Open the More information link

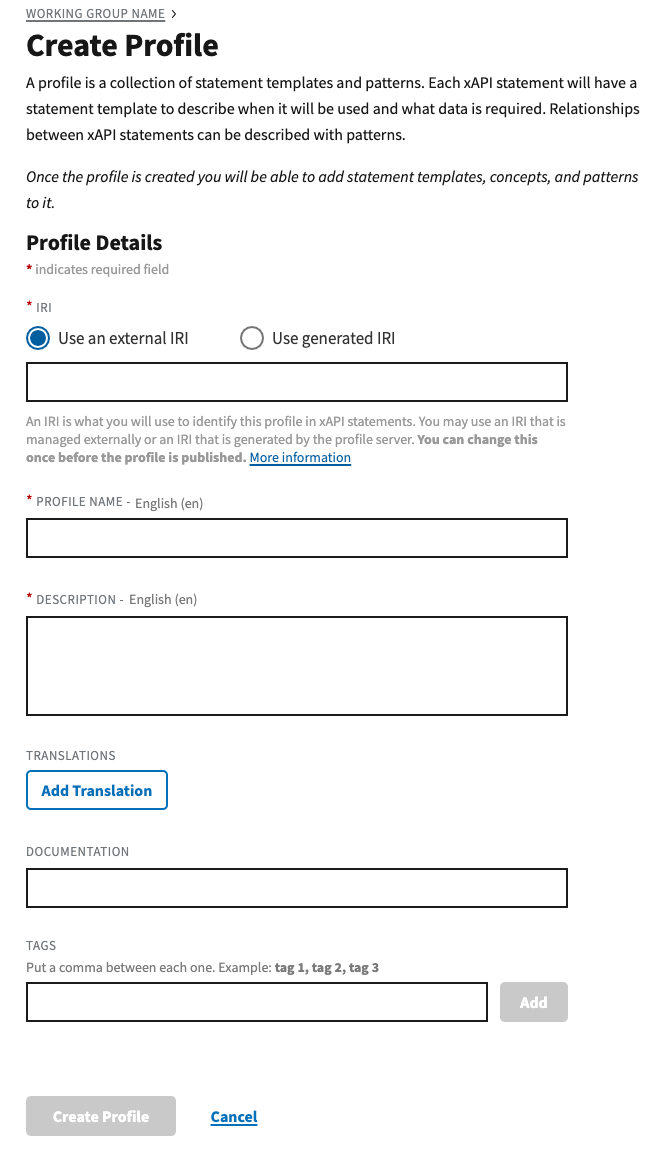300,458
